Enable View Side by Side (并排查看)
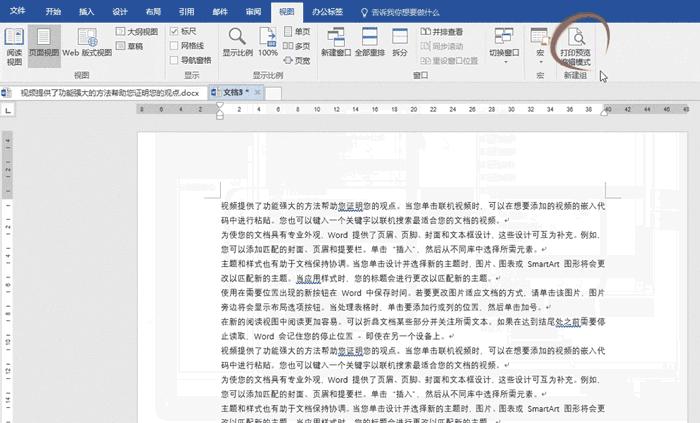700x423 pixels. [442, 32]
